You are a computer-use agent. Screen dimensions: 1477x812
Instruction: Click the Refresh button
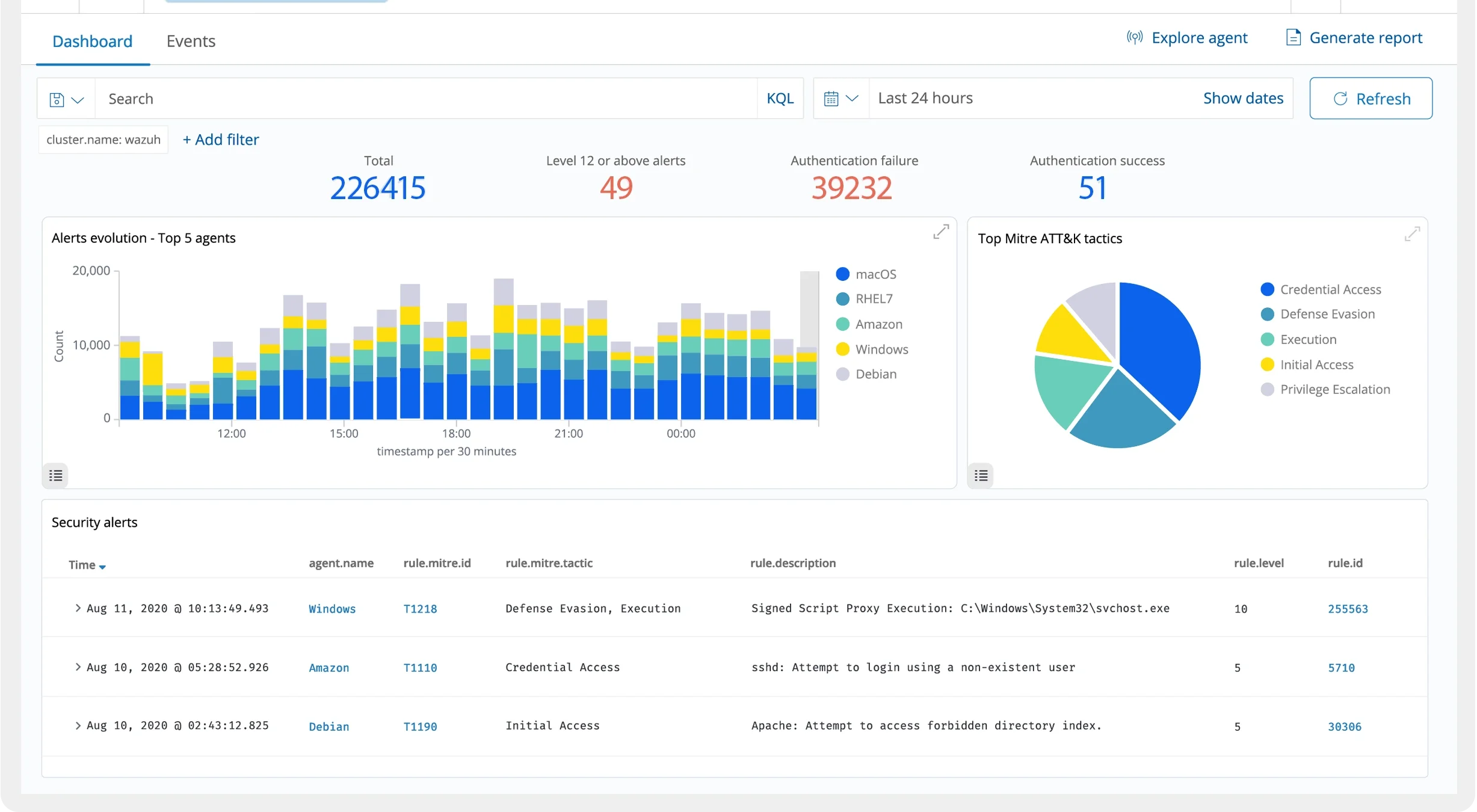click(x=1371, y=99)
